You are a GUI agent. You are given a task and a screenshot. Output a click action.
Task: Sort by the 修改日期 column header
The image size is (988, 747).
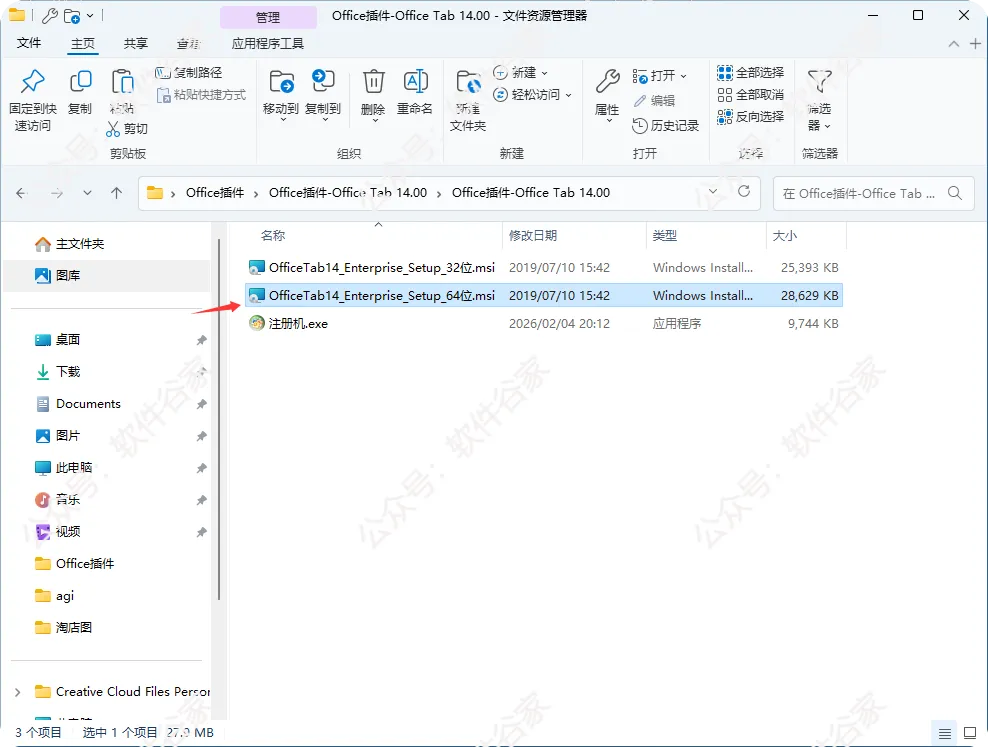(x=533, y=236)
